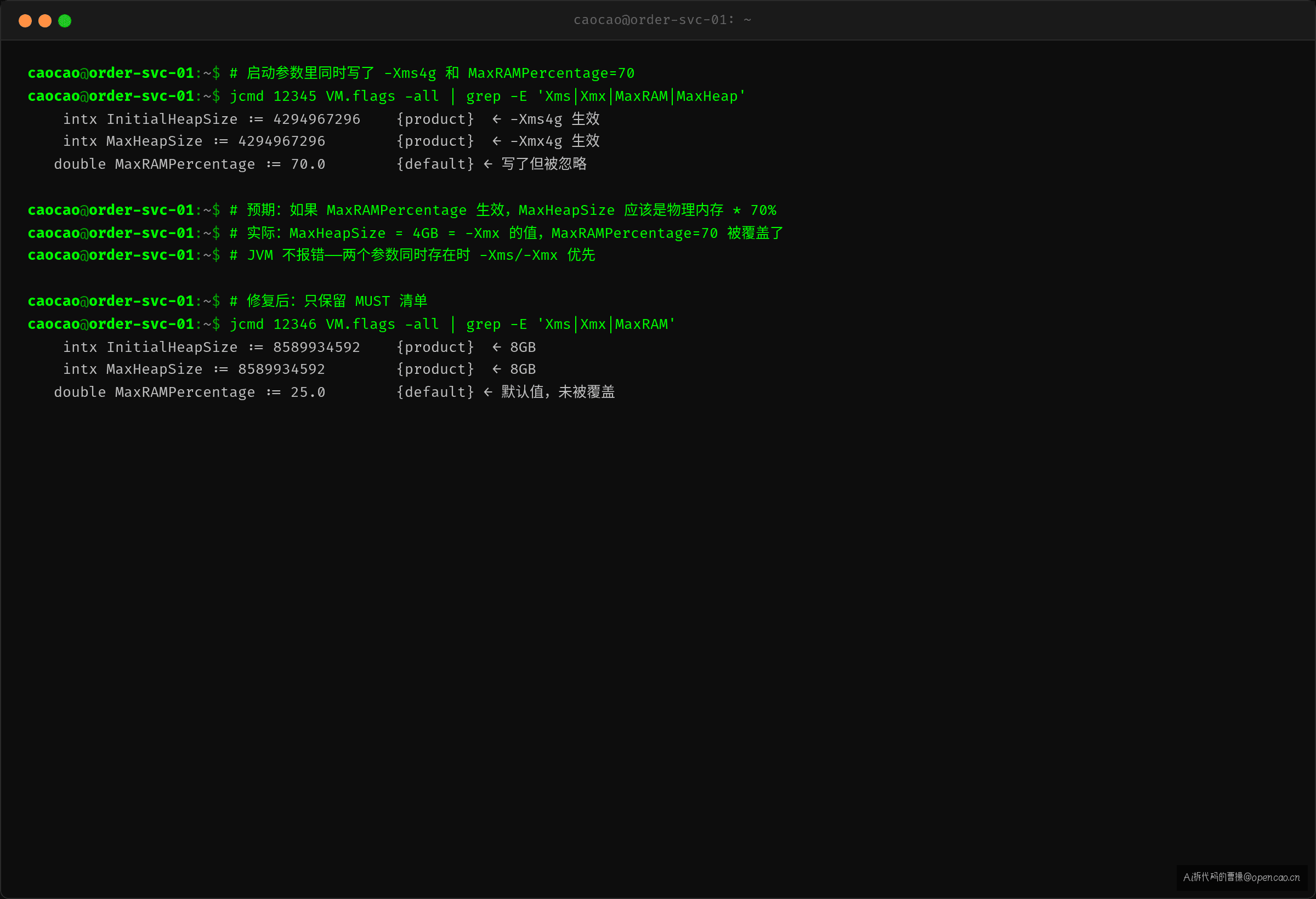
Task: Click the 'MaxRAMPercentage := 25.0' output
Action: pyautogui.click(x=220, y=392)
